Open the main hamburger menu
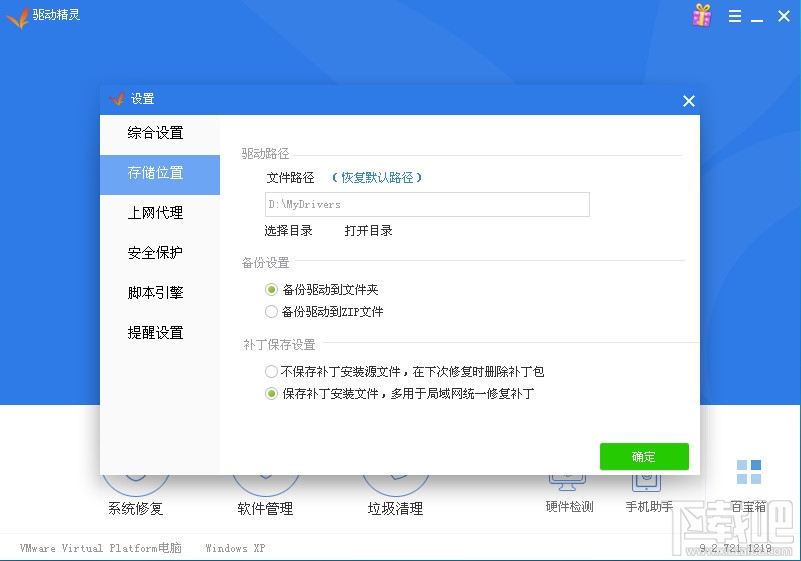Screen dimensions: 801x561 [x=735, y=16]
